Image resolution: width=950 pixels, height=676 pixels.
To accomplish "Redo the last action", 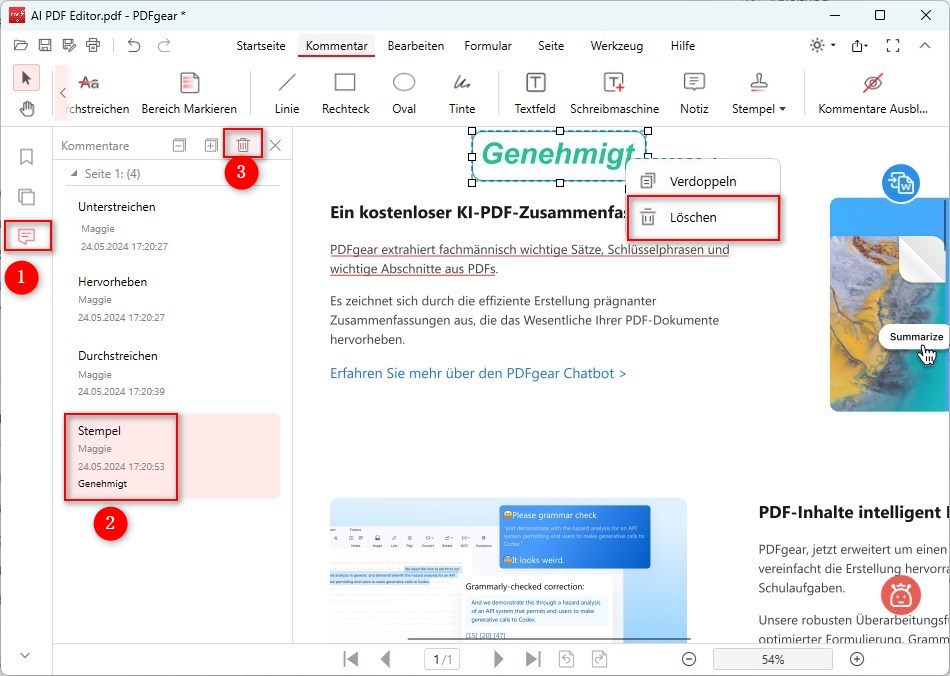I will 164,45.
